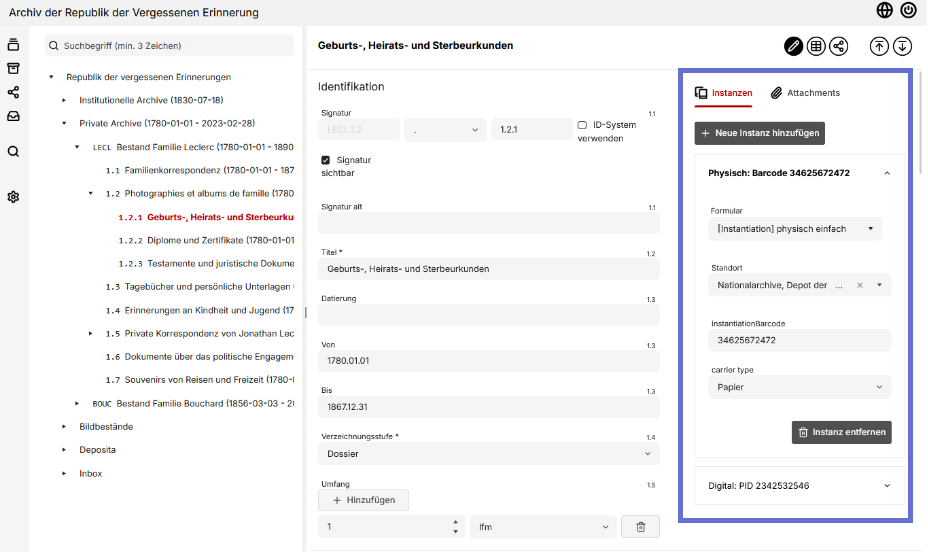Decrease the Umfang quantity stepper
Image resolution: width=928 pixels, height=552 pixels.
(x=455, y=531)
